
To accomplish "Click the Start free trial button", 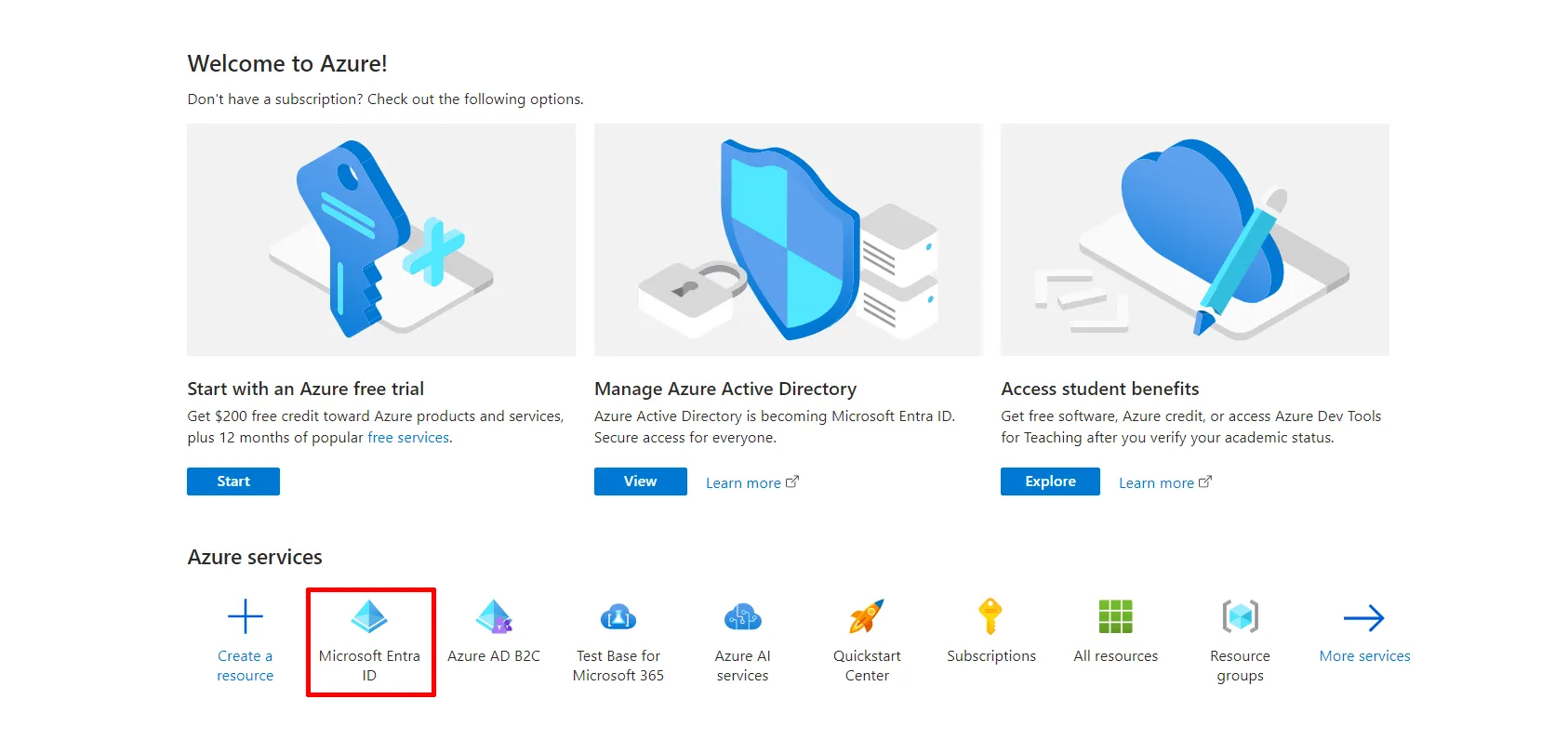I will pyautogui.click(x=233, y=482).
